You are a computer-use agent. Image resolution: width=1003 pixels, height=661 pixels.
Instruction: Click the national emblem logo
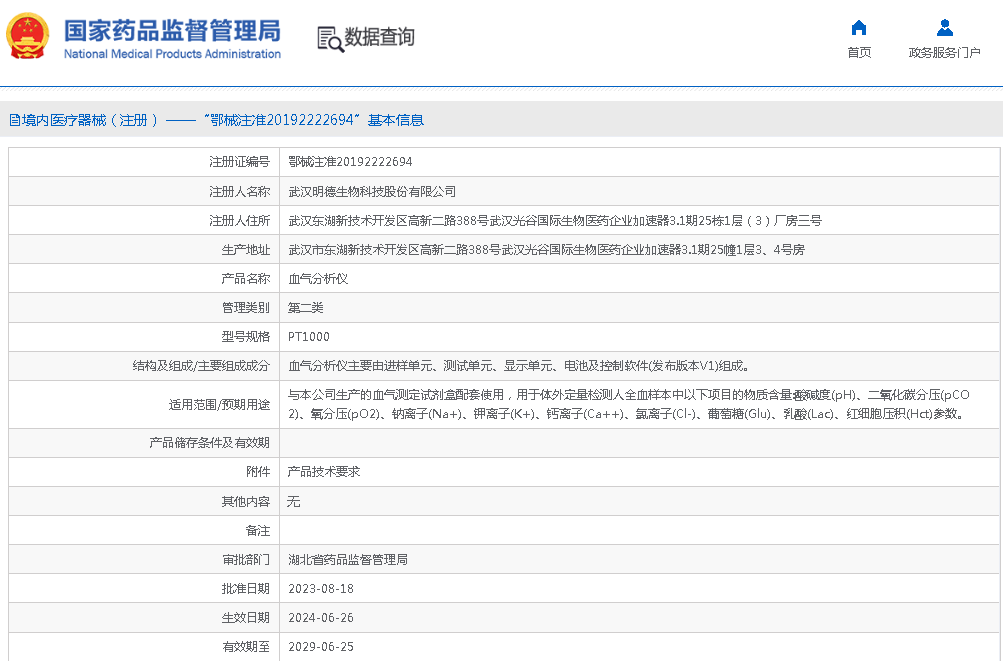(27, 38)
